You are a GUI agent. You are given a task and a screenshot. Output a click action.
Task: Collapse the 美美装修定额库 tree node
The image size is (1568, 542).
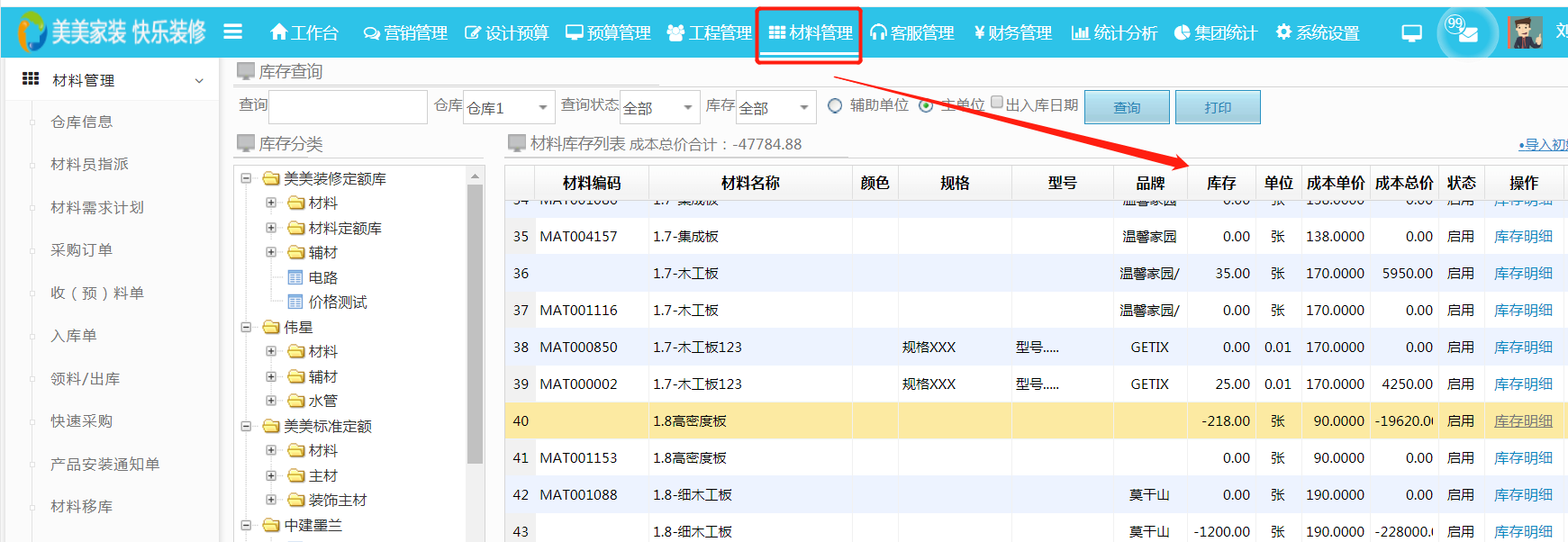246,178
